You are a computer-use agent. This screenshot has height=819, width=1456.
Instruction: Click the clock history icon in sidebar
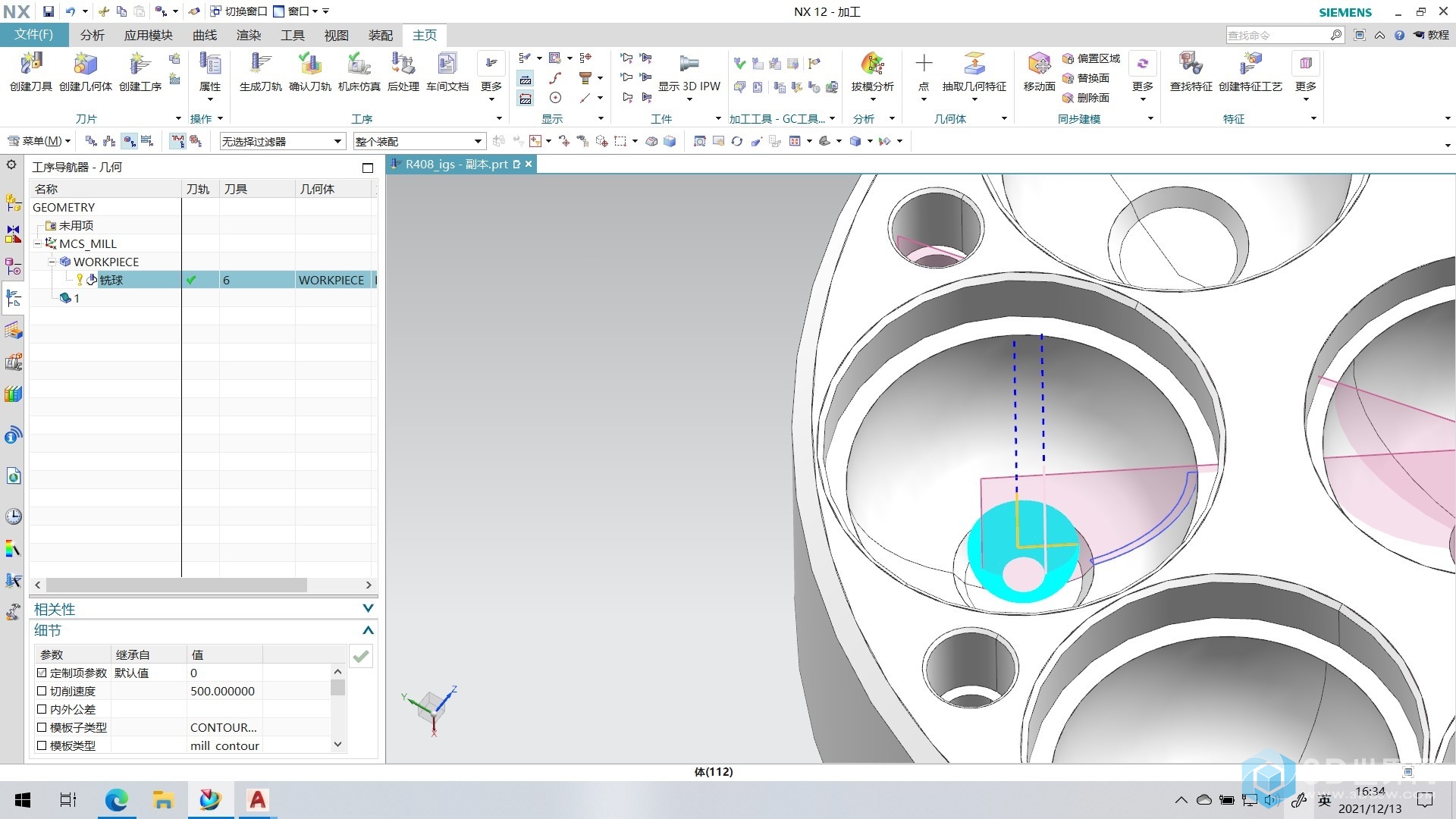pos(13,516)
